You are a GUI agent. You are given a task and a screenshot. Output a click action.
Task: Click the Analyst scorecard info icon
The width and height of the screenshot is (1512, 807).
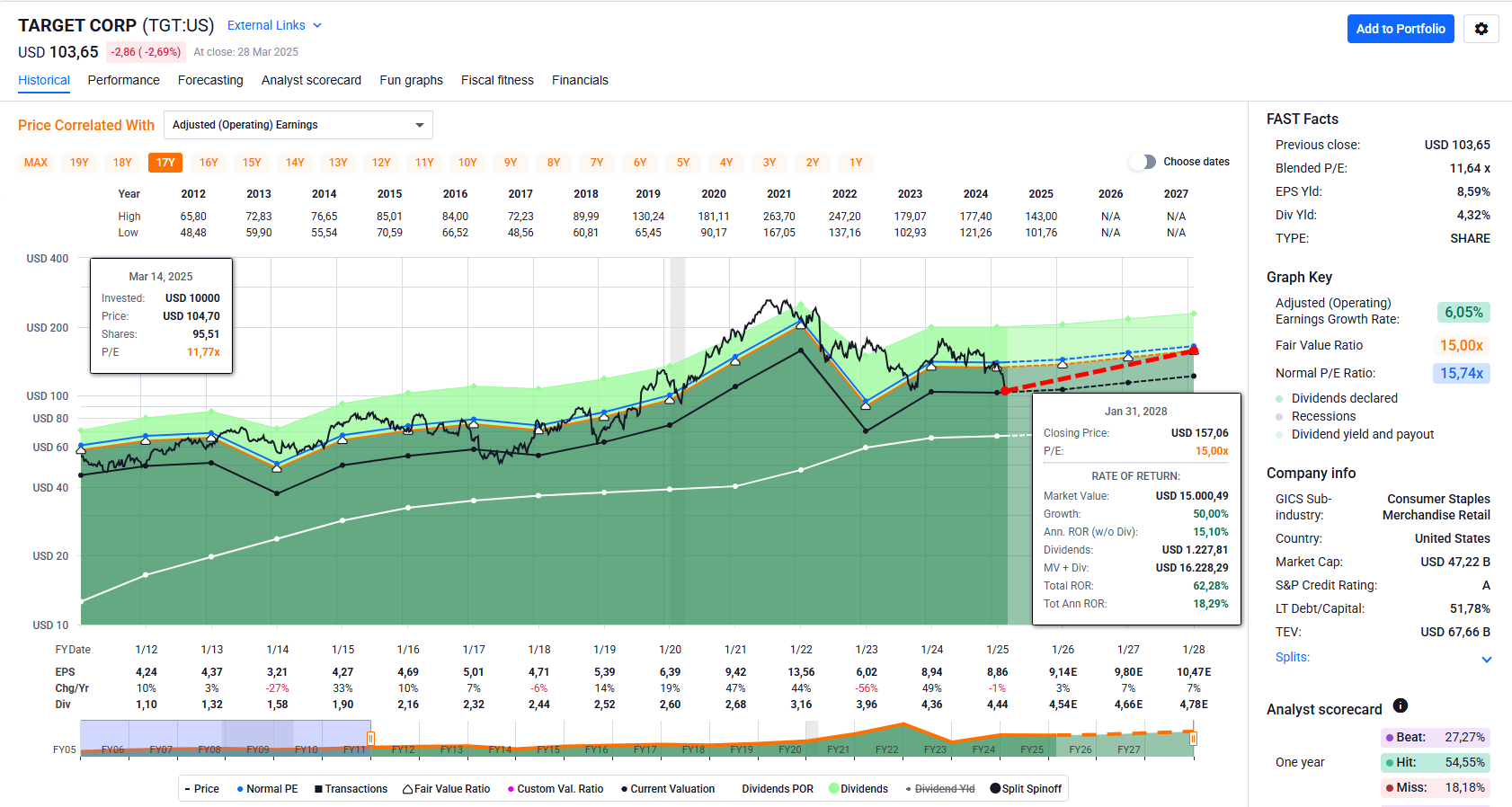[1400, 706]
